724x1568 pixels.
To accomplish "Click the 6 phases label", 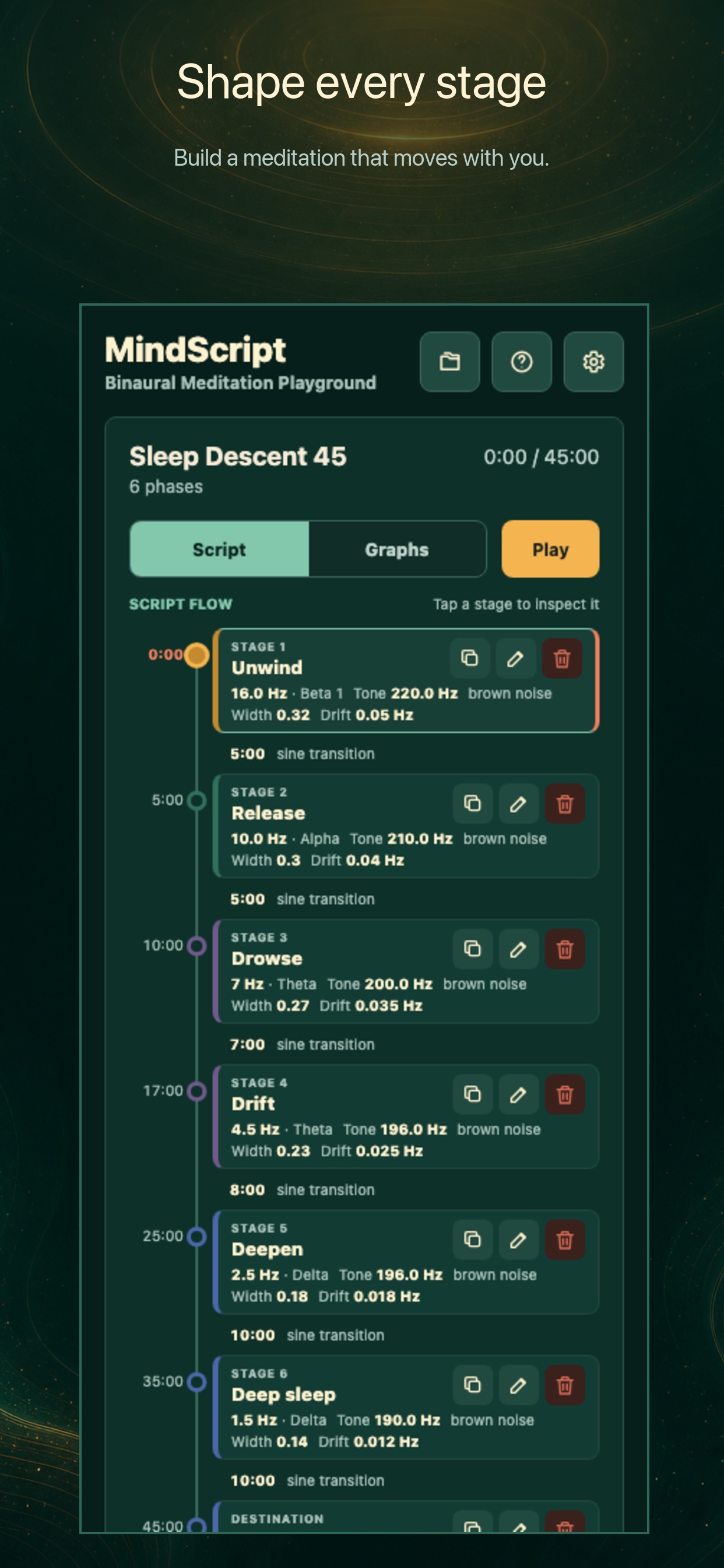I will tap(166, 487).
